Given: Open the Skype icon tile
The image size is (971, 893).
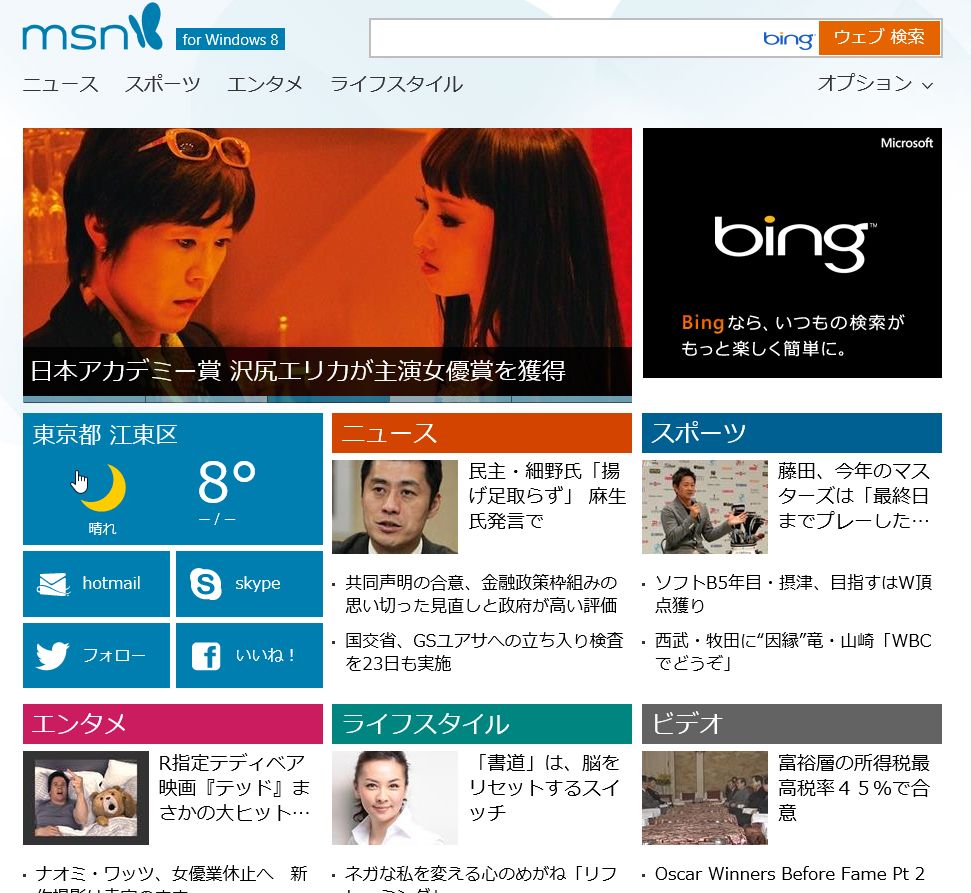Looking at the screenshot, I should (249, 584).
